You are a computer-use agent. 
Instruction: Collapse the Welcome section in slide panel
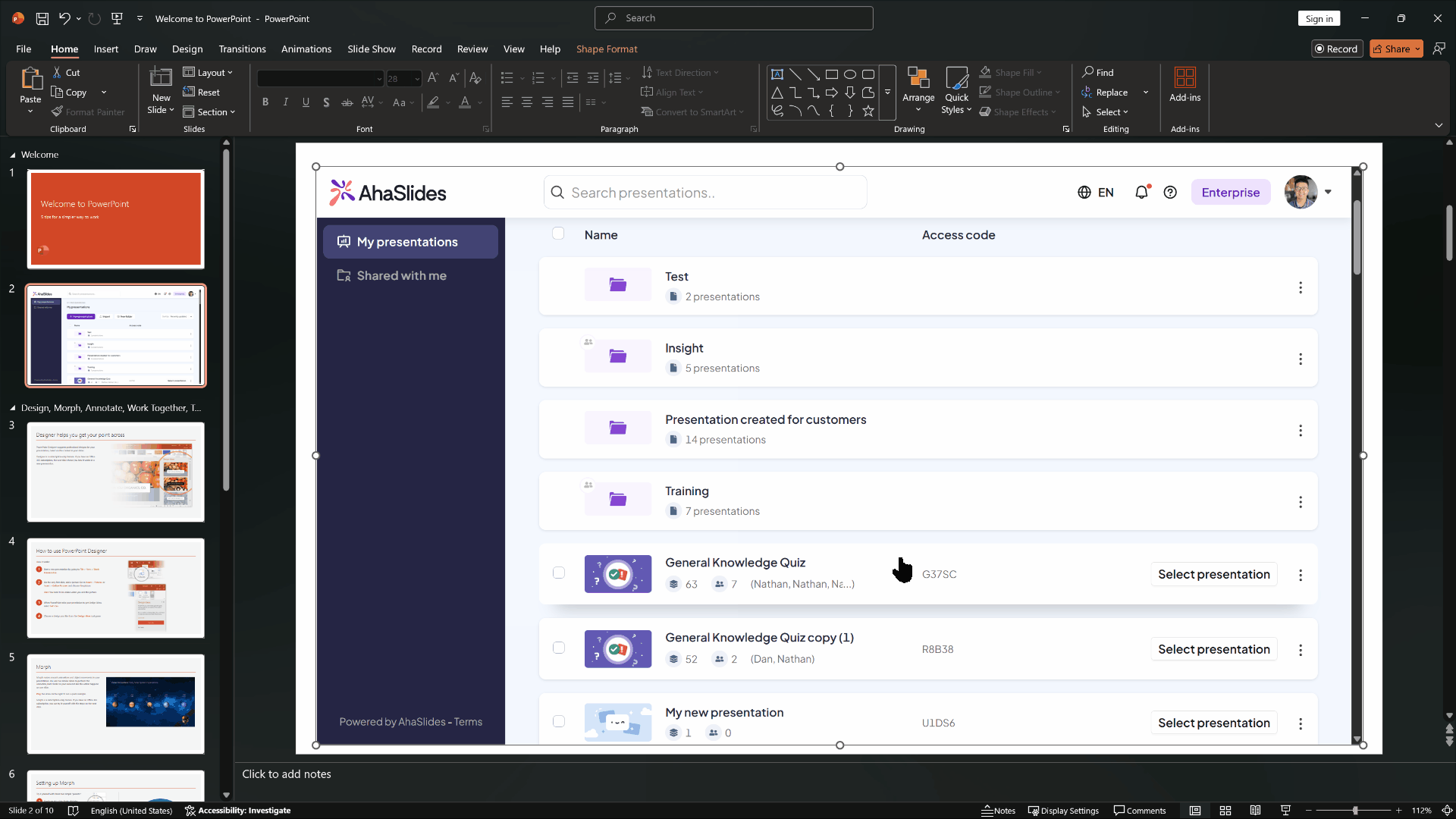coord(12,155)
